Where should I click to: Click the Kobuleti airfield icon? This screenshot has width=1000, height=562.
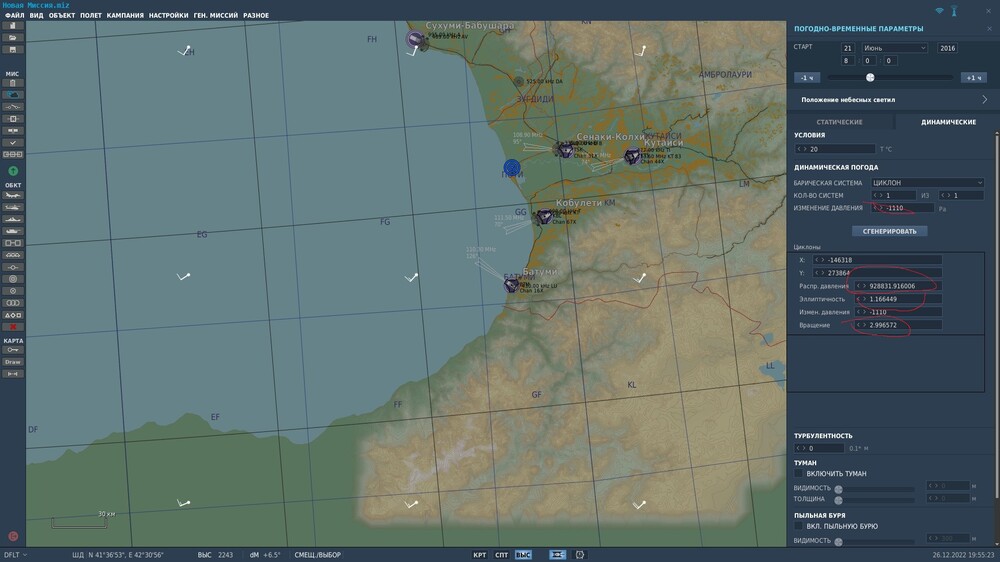point(544,217)
